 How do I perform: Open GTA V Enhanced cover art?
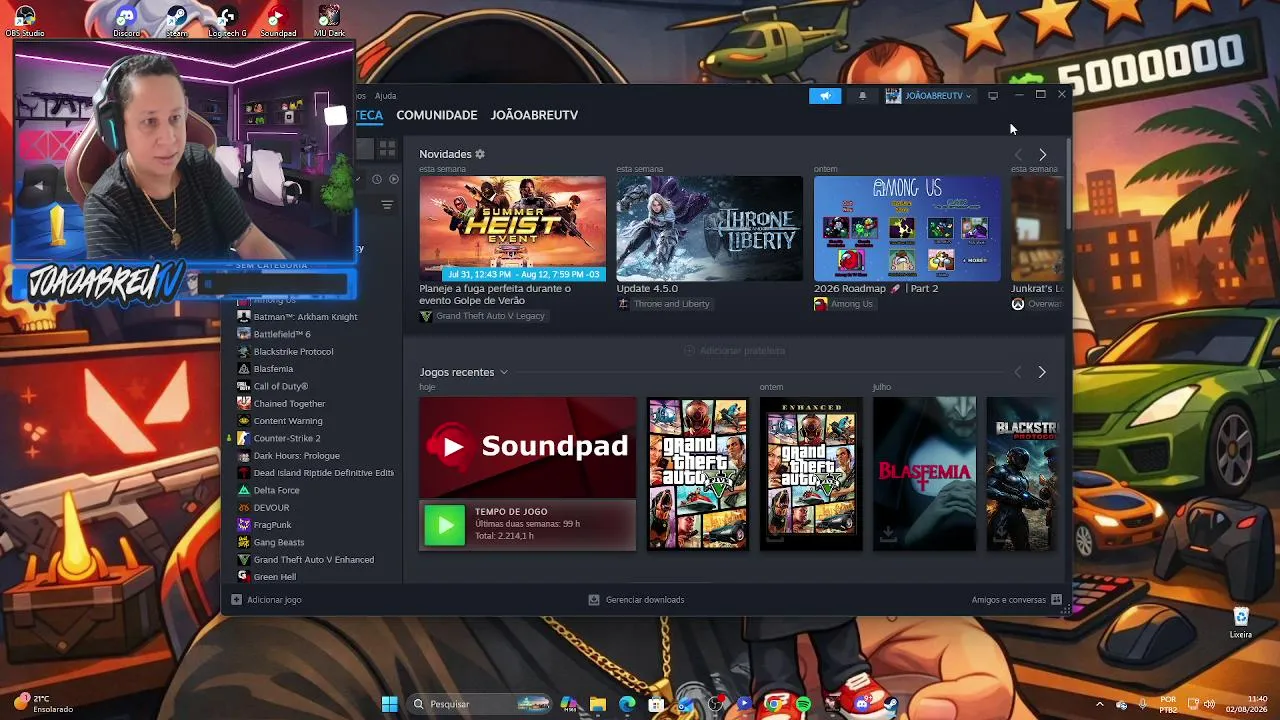coord(811,474)
